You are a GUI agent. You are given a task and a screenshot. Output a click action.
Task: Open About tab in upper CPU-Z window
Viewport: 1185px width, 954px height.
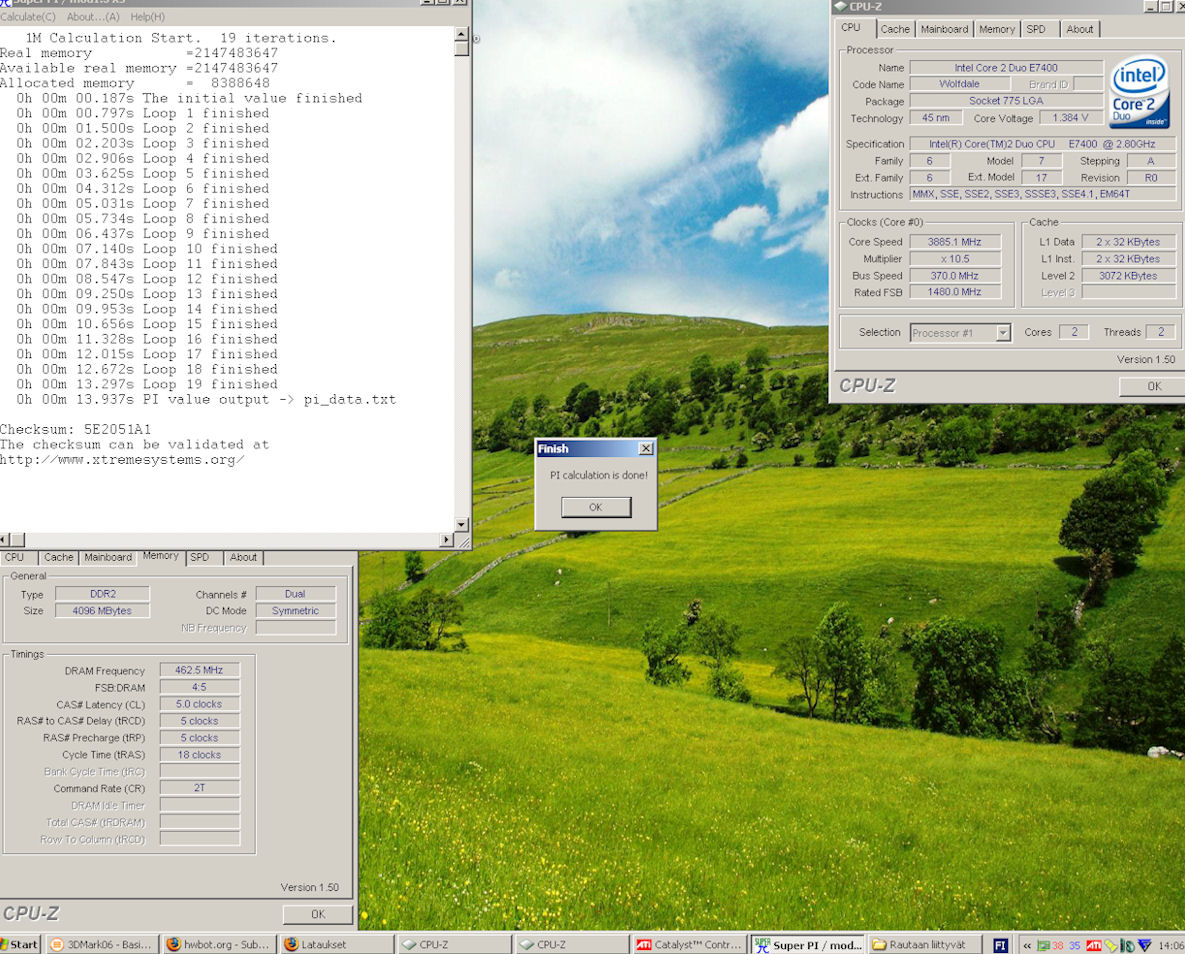pos(1079,29)
